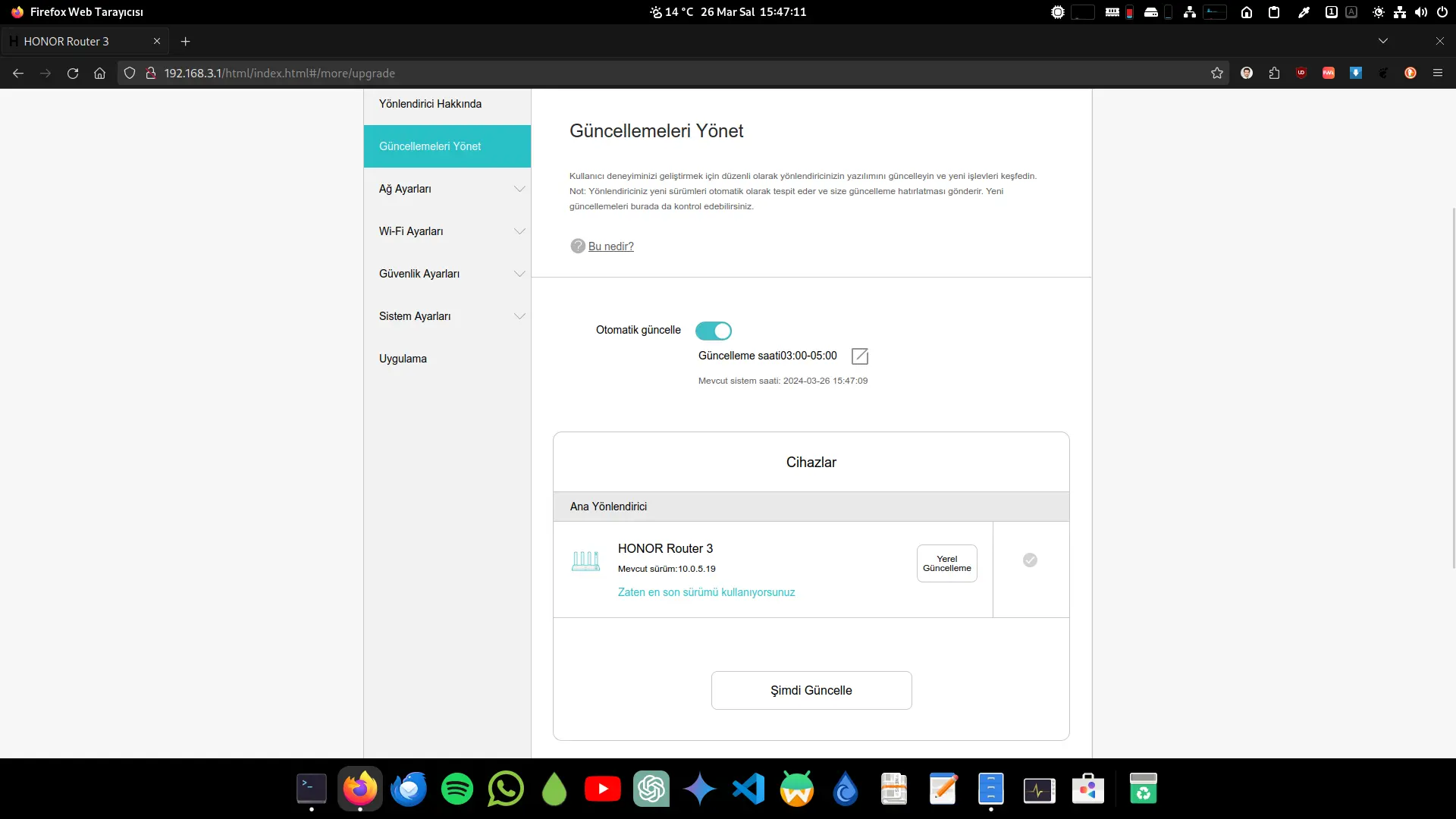
Task: Open the uBlock Origin extension
Action: pyautogui.click(x=1301, y=73)
